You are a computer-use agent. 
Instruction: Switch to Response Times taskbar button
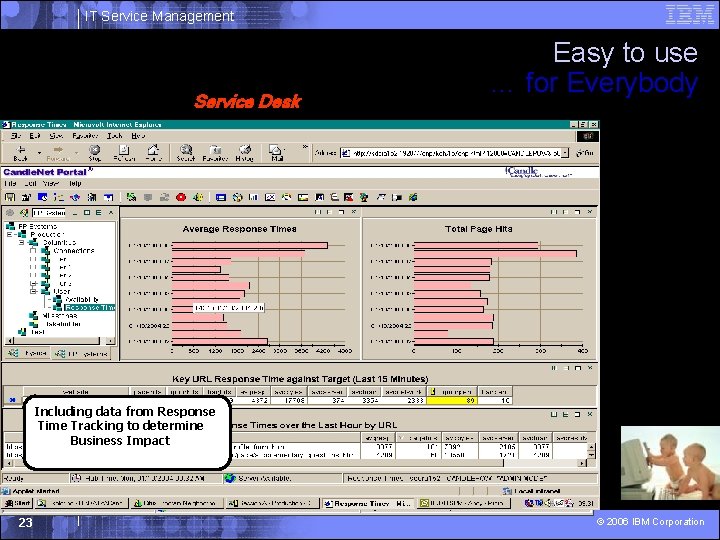[367, 503]
